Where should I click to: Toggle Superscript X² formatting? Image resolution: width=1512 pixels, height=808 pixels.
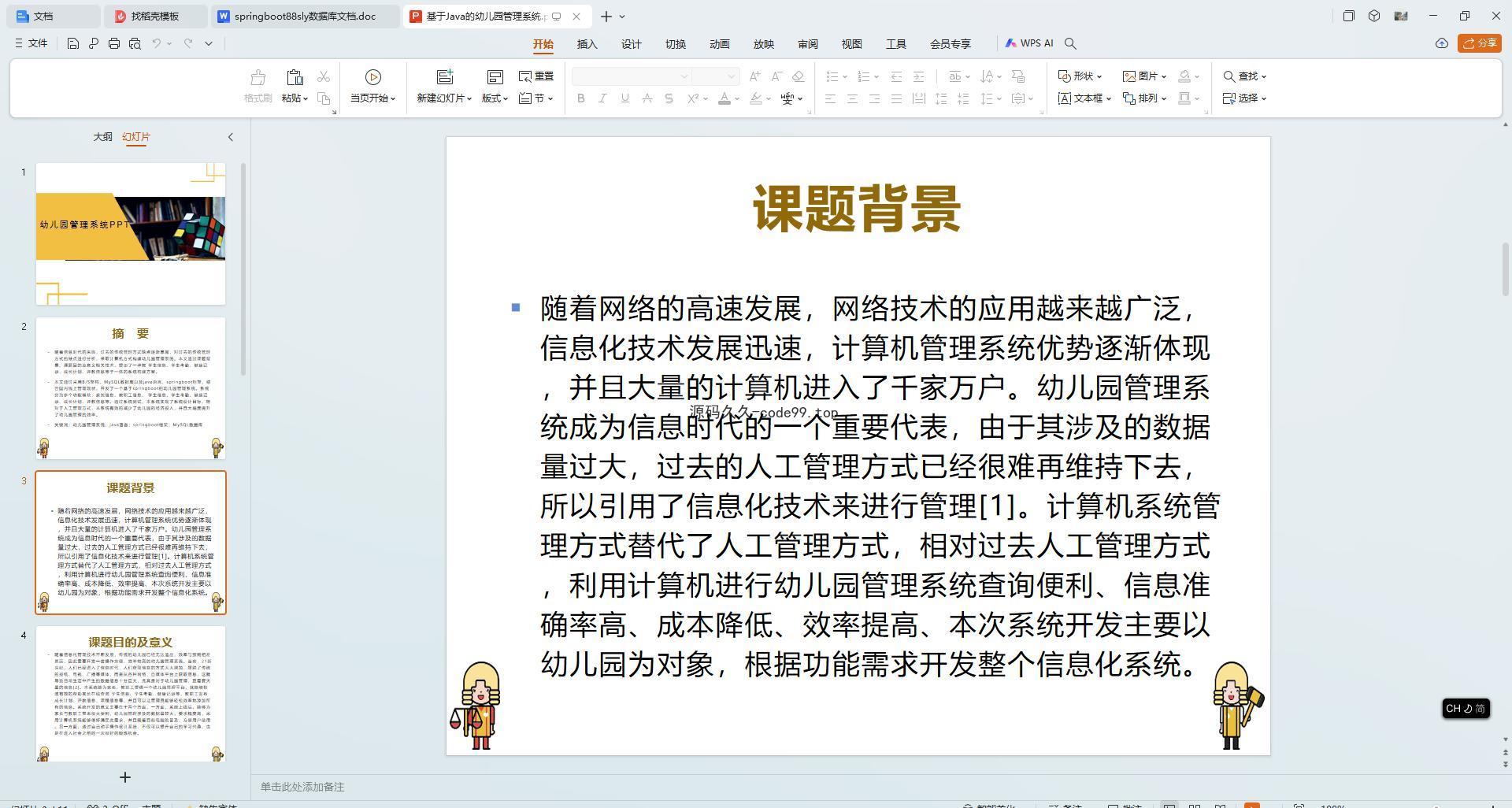(693, 98)
